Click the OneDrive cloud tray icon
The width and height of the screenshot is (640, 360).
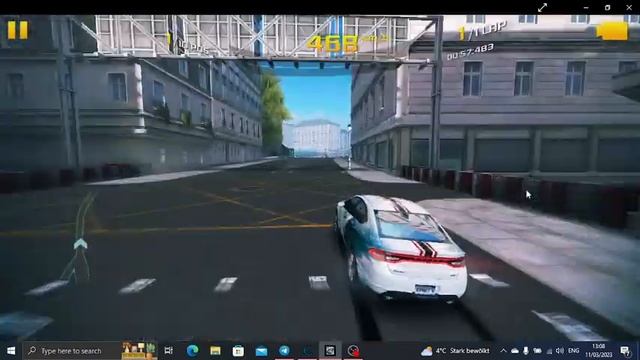tap(515, 351)
